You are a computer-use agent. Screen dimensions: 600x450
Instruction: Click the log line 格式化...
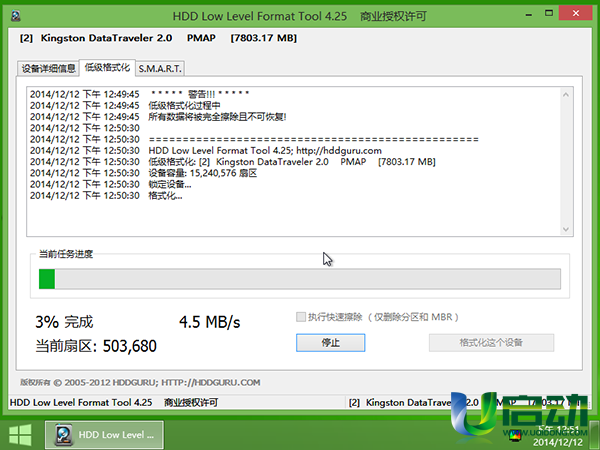[x=106, y=196]
